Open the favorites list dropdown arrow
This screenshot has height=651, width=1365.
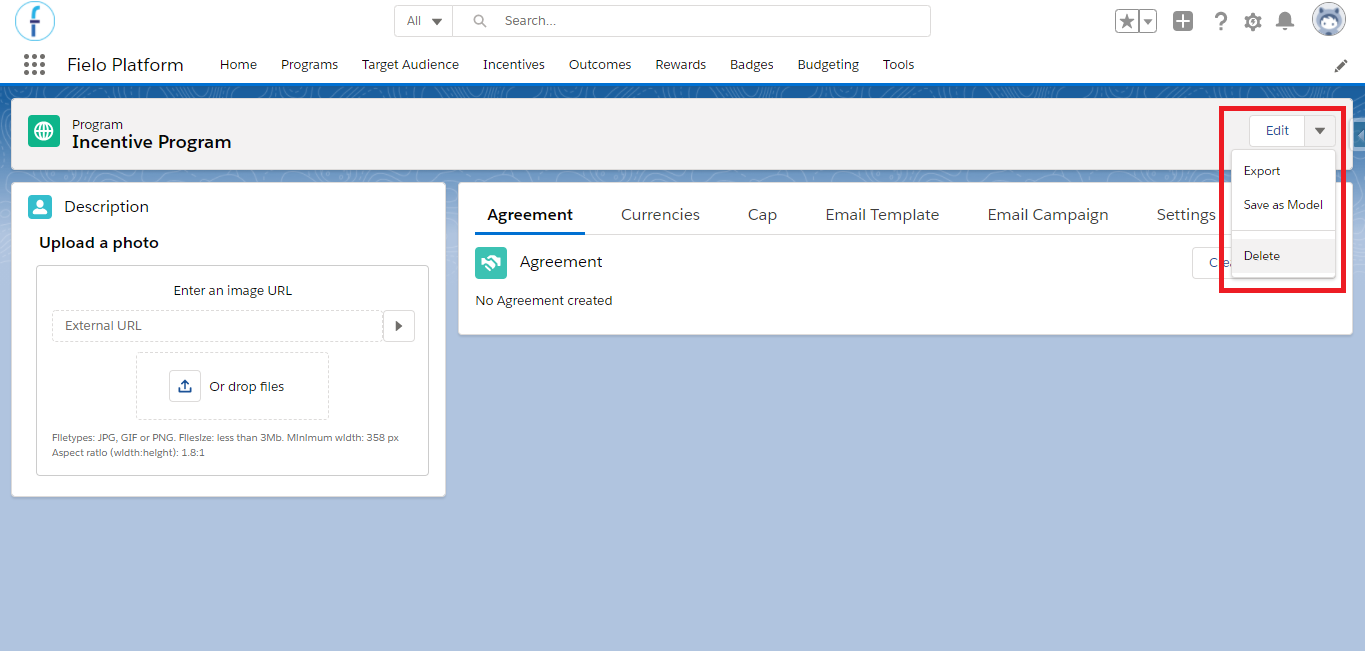click(x=1148, y=21)
